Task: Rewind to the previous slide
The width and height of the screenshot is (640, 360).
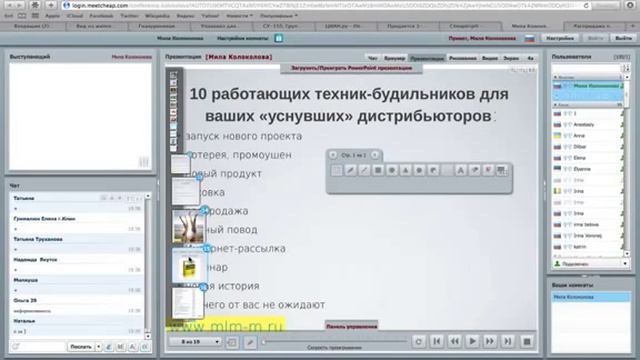Action: (454, 341)
